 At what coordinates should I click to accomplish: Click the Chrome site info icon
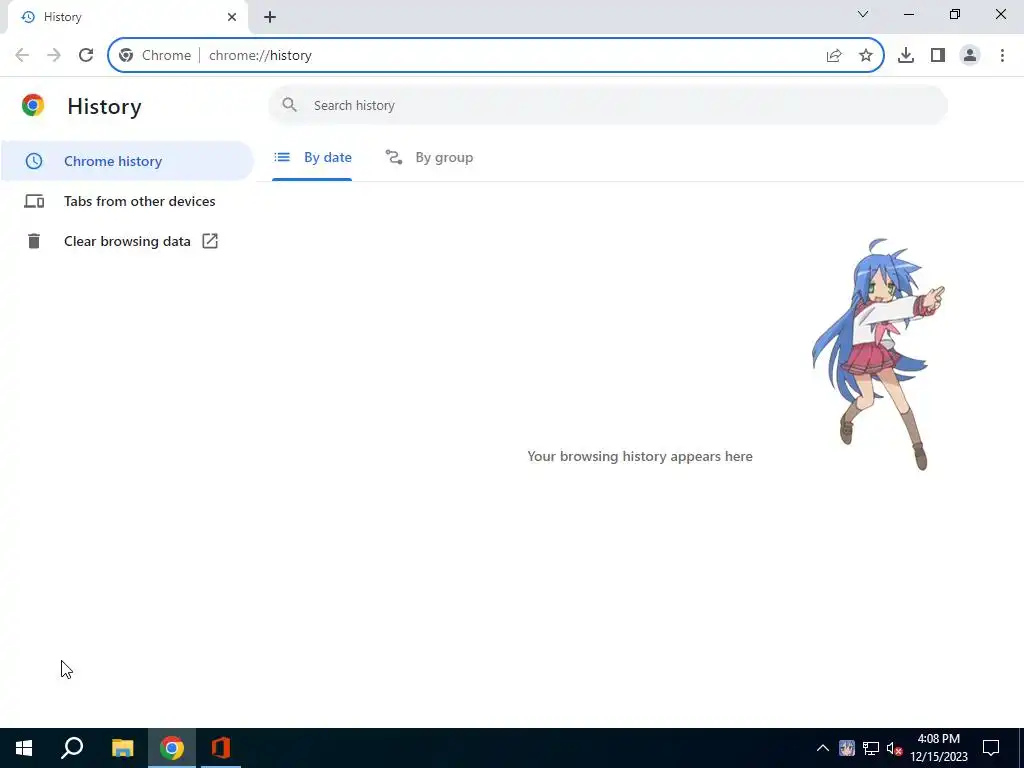click(126, 56)
